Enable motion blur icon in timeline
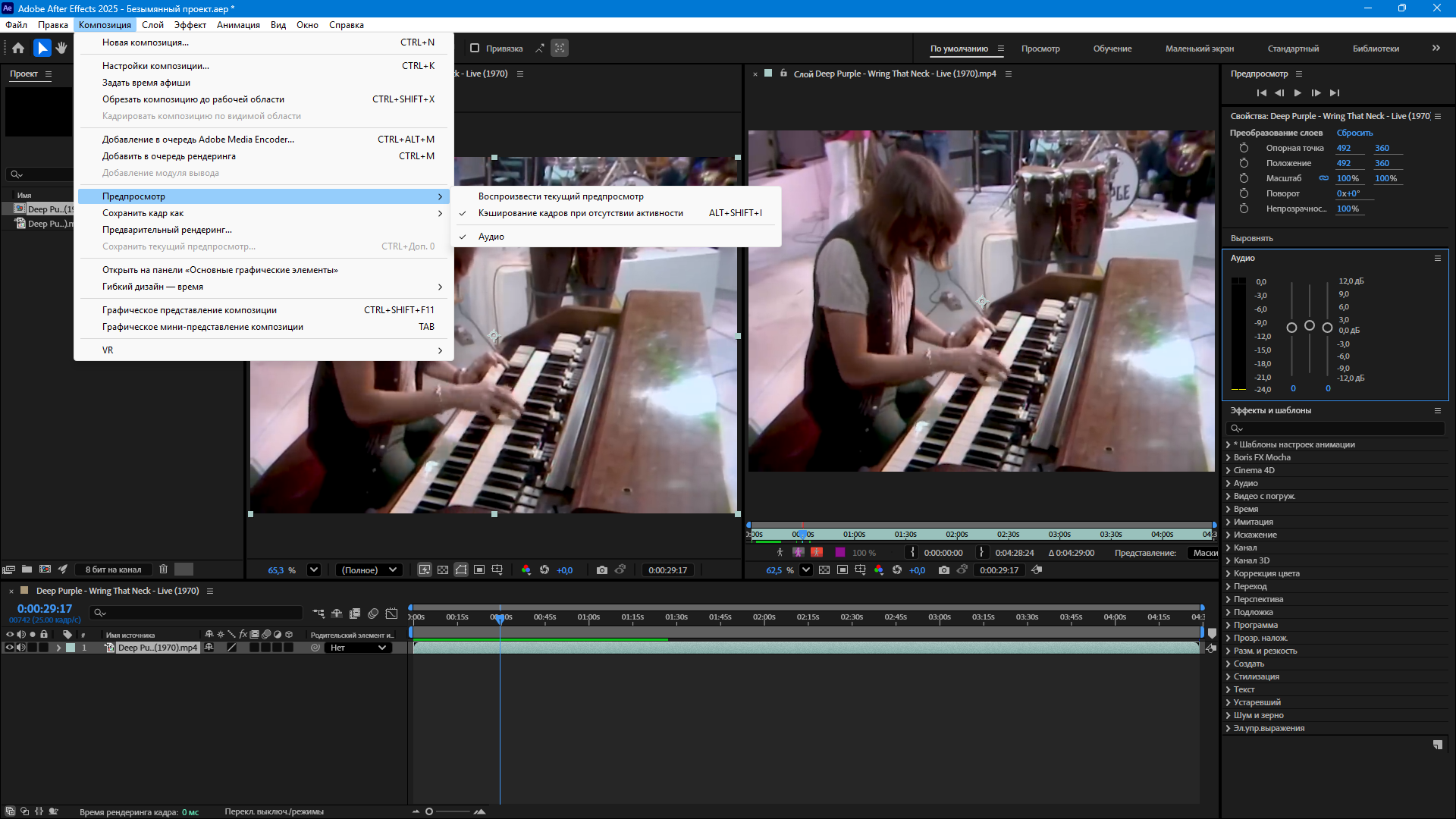This screenshot has height=819, width=1456. pos(373,613)
